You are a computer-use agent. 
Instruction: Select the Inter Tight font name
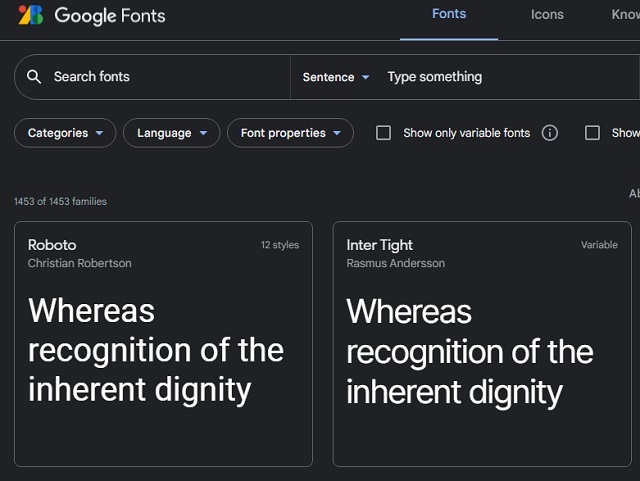click(380, 245)
